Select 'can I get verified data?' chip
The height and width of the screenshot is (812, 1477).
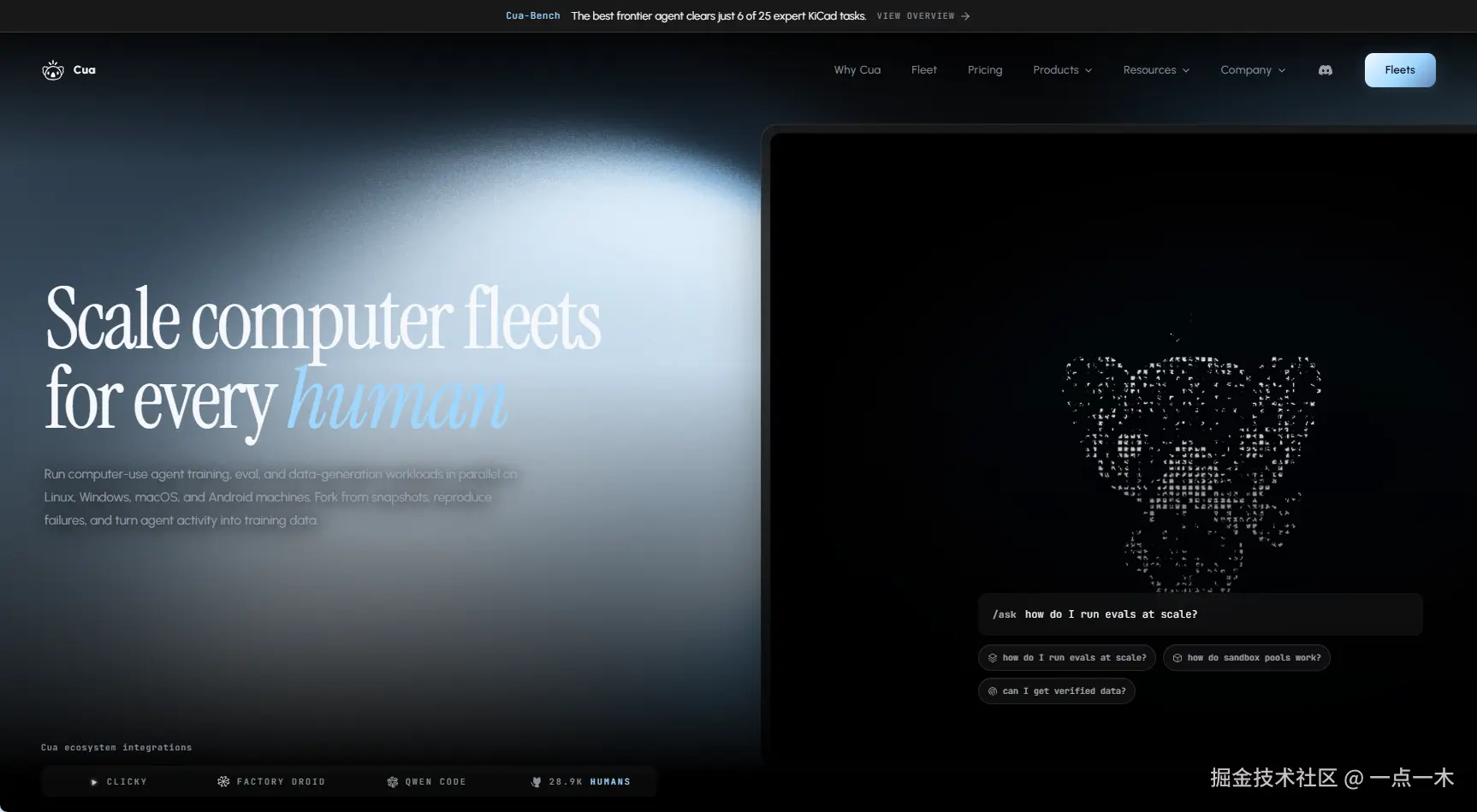[1057, 691]
